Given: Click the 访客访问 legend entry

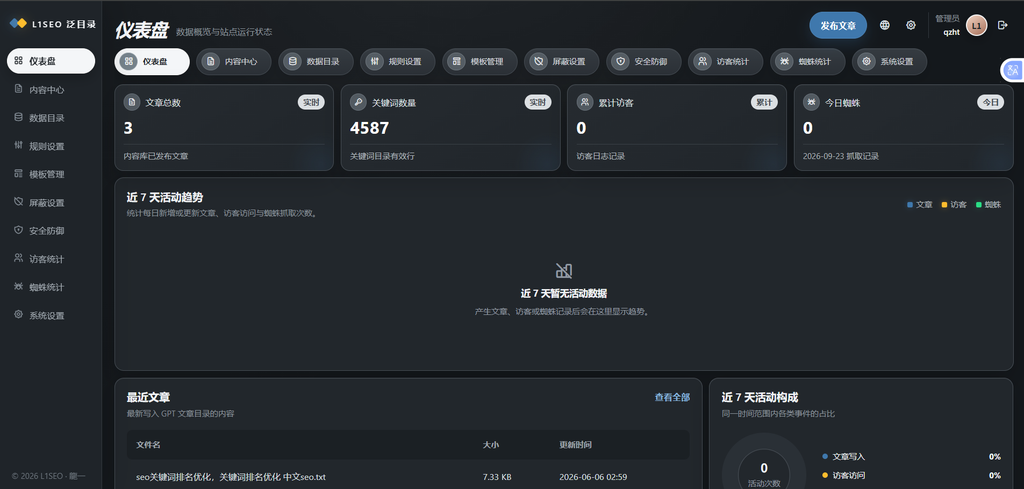Looking at the screenshot, I should click(912, 475).
